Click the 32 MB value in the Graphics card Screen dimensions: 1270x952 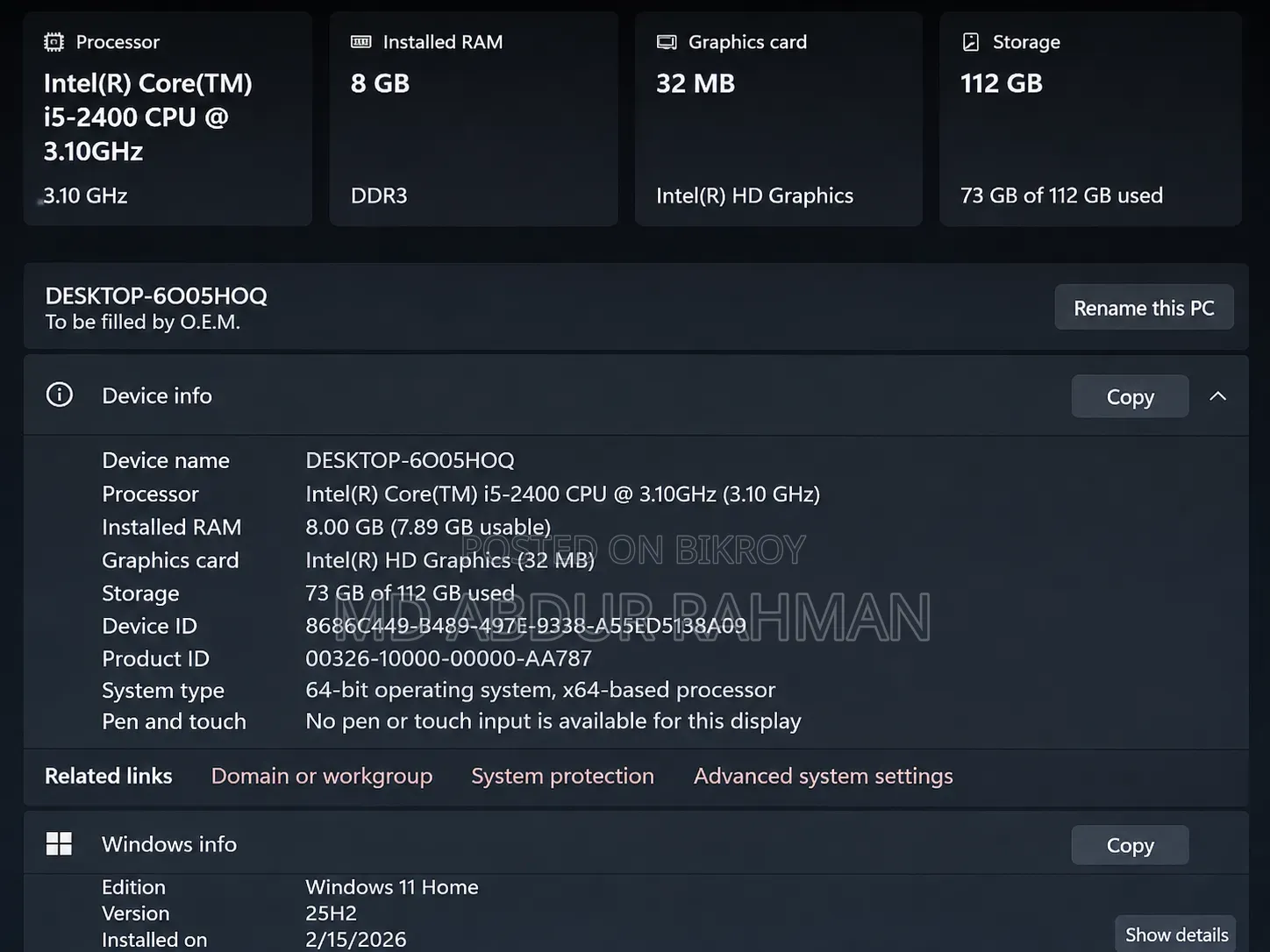pos(696,83)
